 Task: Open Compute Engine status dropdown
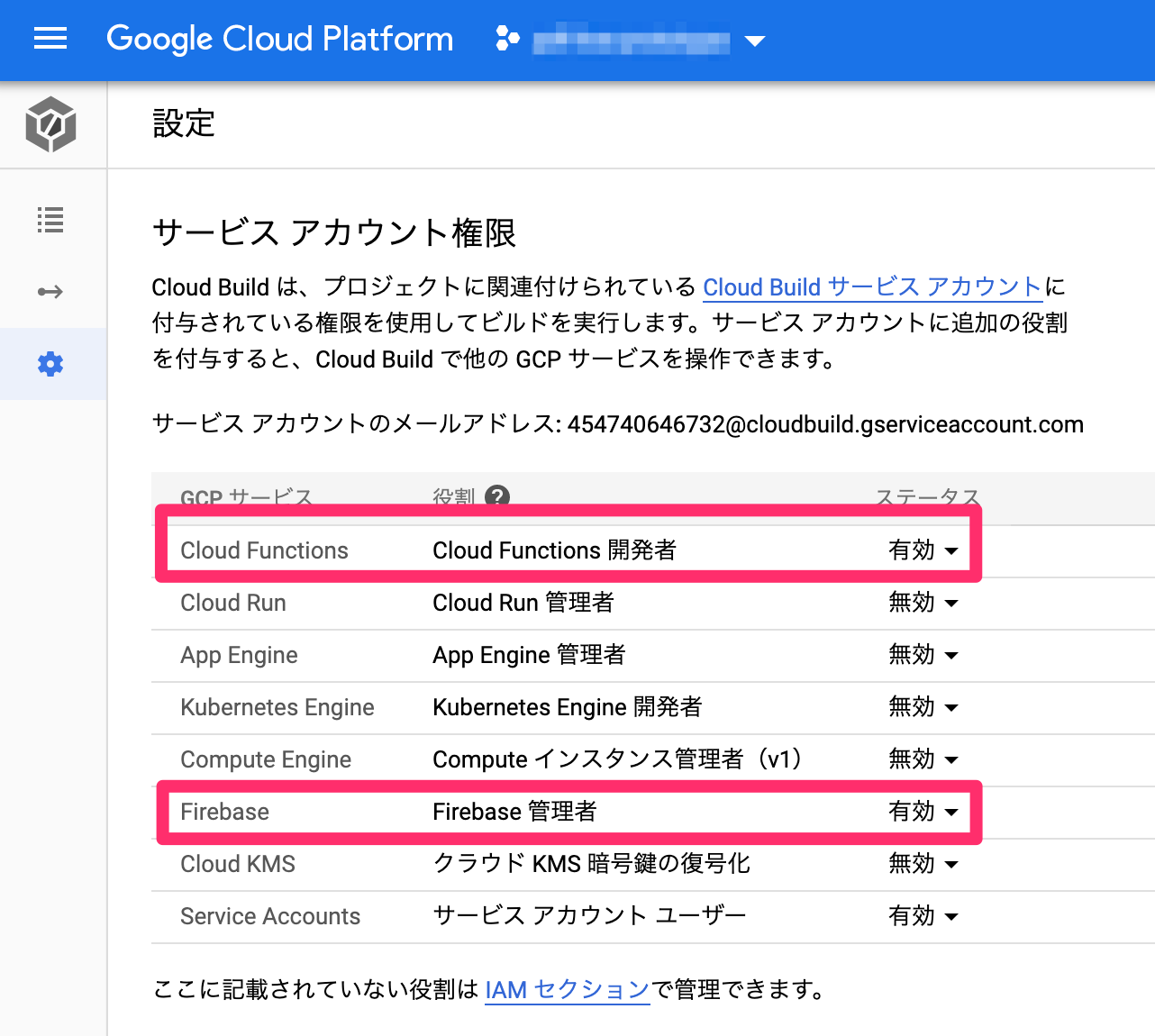[923, 759]
